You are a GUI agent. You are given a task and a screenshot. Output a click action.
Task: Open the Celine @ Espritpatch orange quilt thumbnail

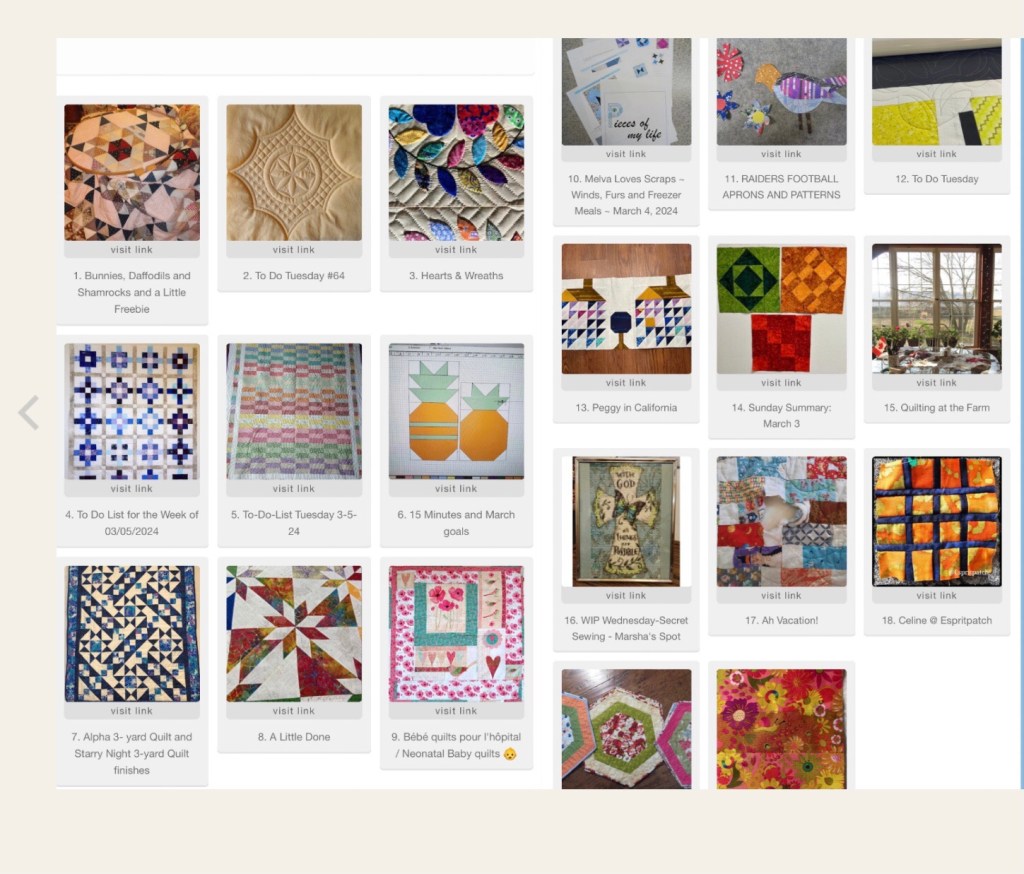click(936, 521)
